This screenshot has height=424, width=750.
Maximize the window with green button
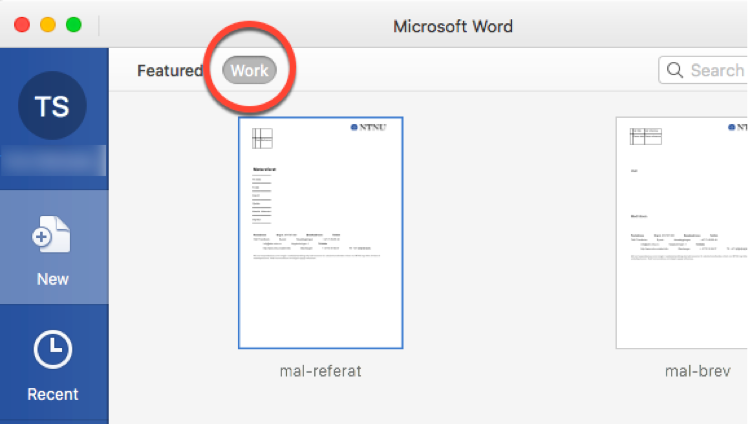pyautogui.click(x=74, y=24)
